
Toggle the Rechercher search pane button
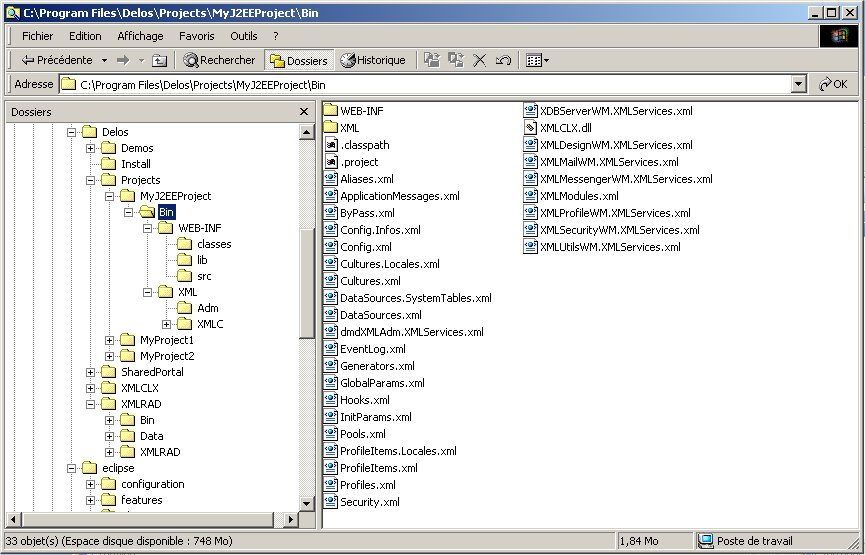219,60
